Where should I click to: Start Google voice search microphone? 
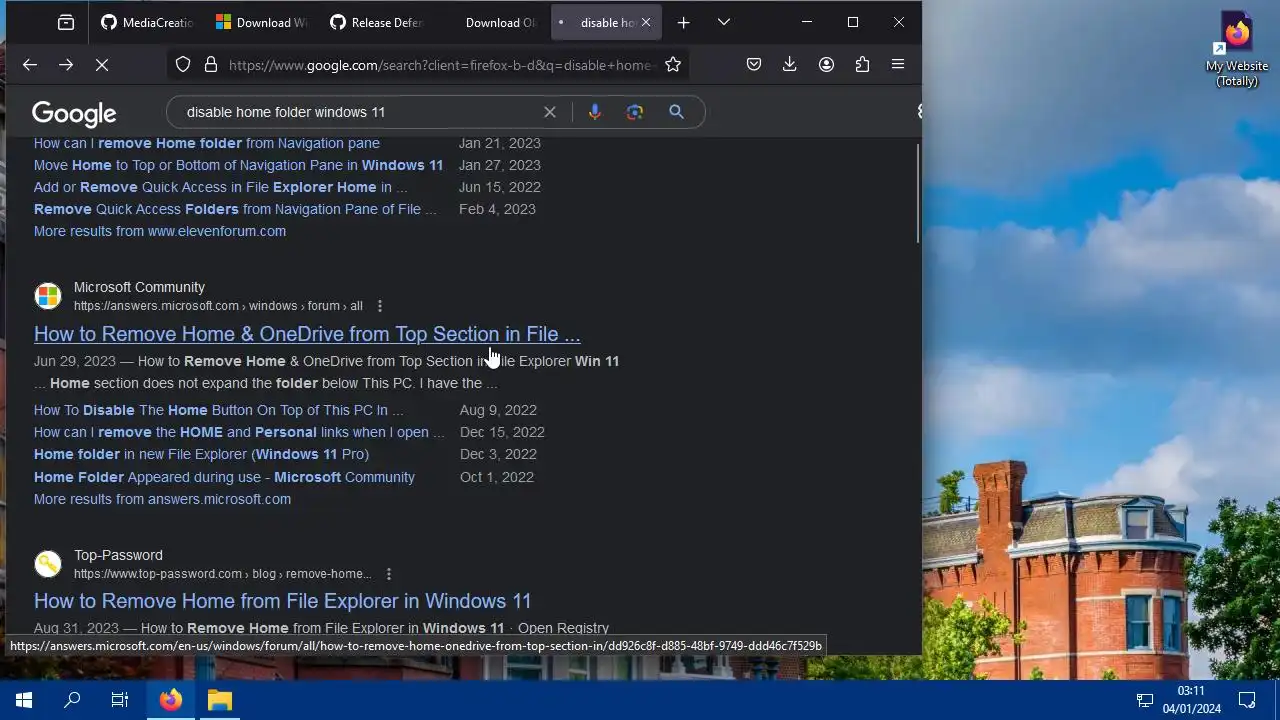[x=595, y=112]
